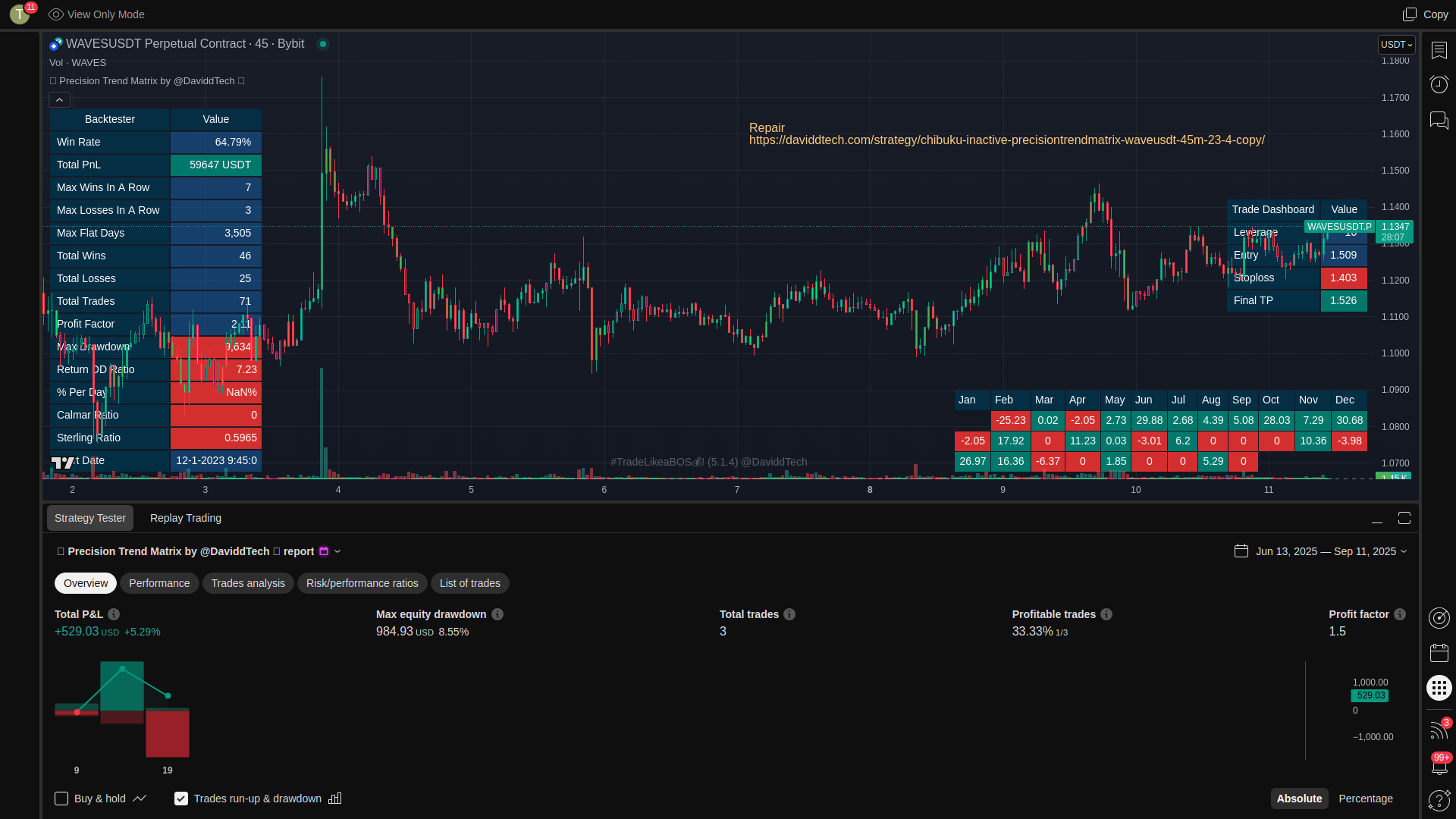Screen dimensions: 1456x819
Task: Click the Feb -25.23 monthly cell
Action: click(x=1010, y=420)
